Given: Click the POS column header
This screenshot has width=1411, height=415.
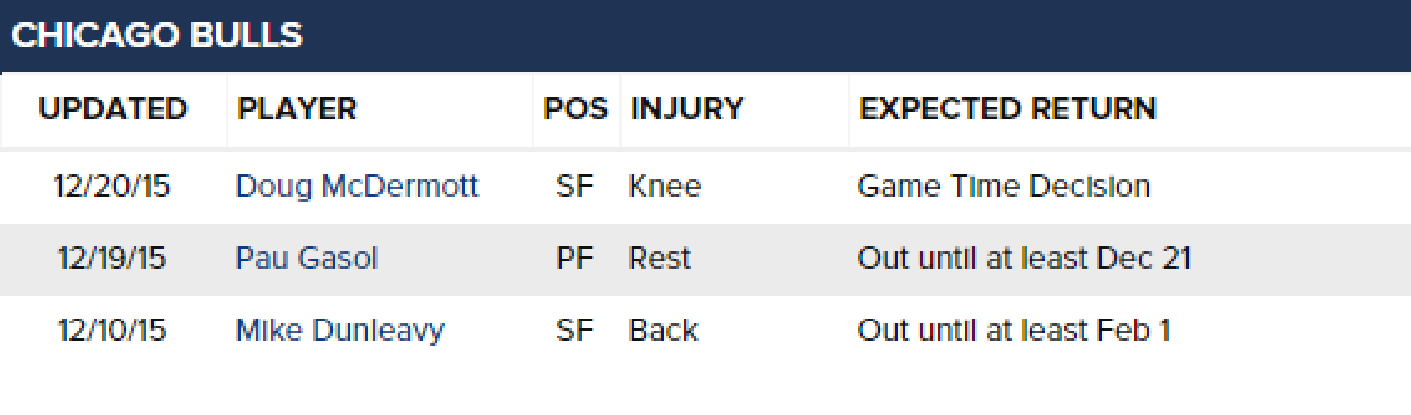Looking at the screenshot, I should click(x=576, y=109).
